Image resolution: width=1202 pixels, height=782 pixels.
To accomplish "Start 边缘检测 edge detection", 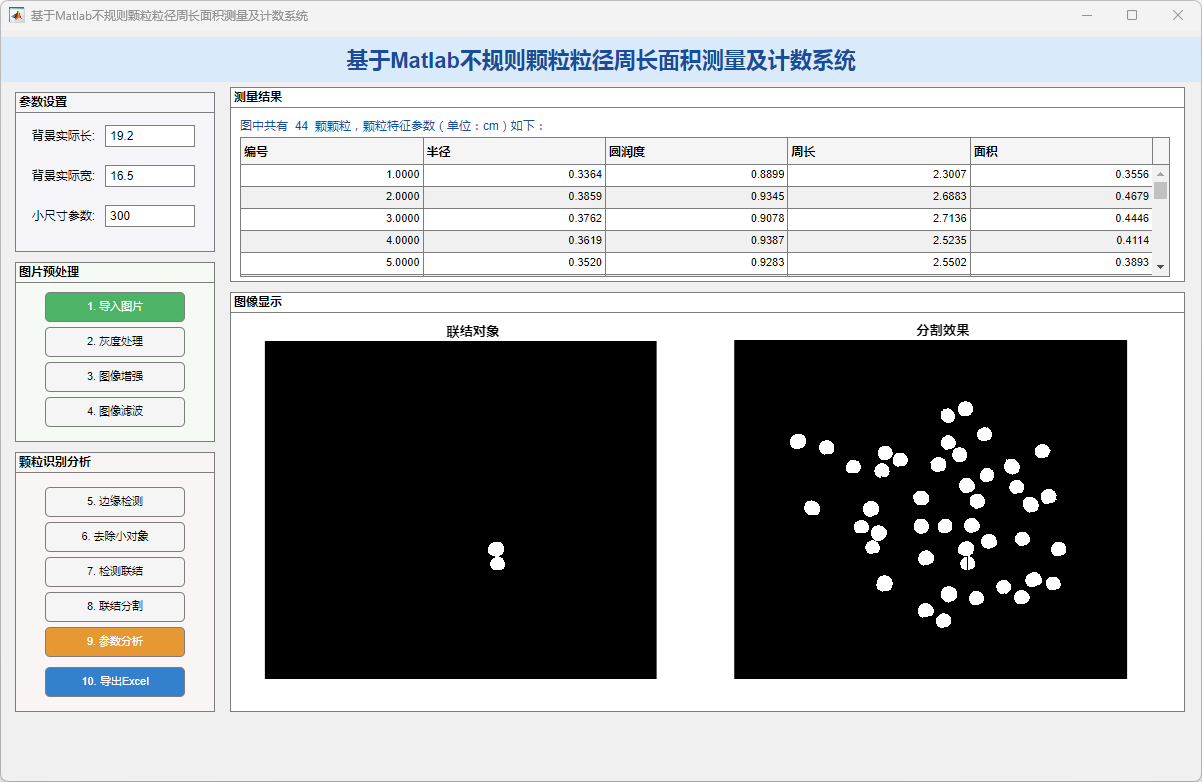I will point(115,502).
